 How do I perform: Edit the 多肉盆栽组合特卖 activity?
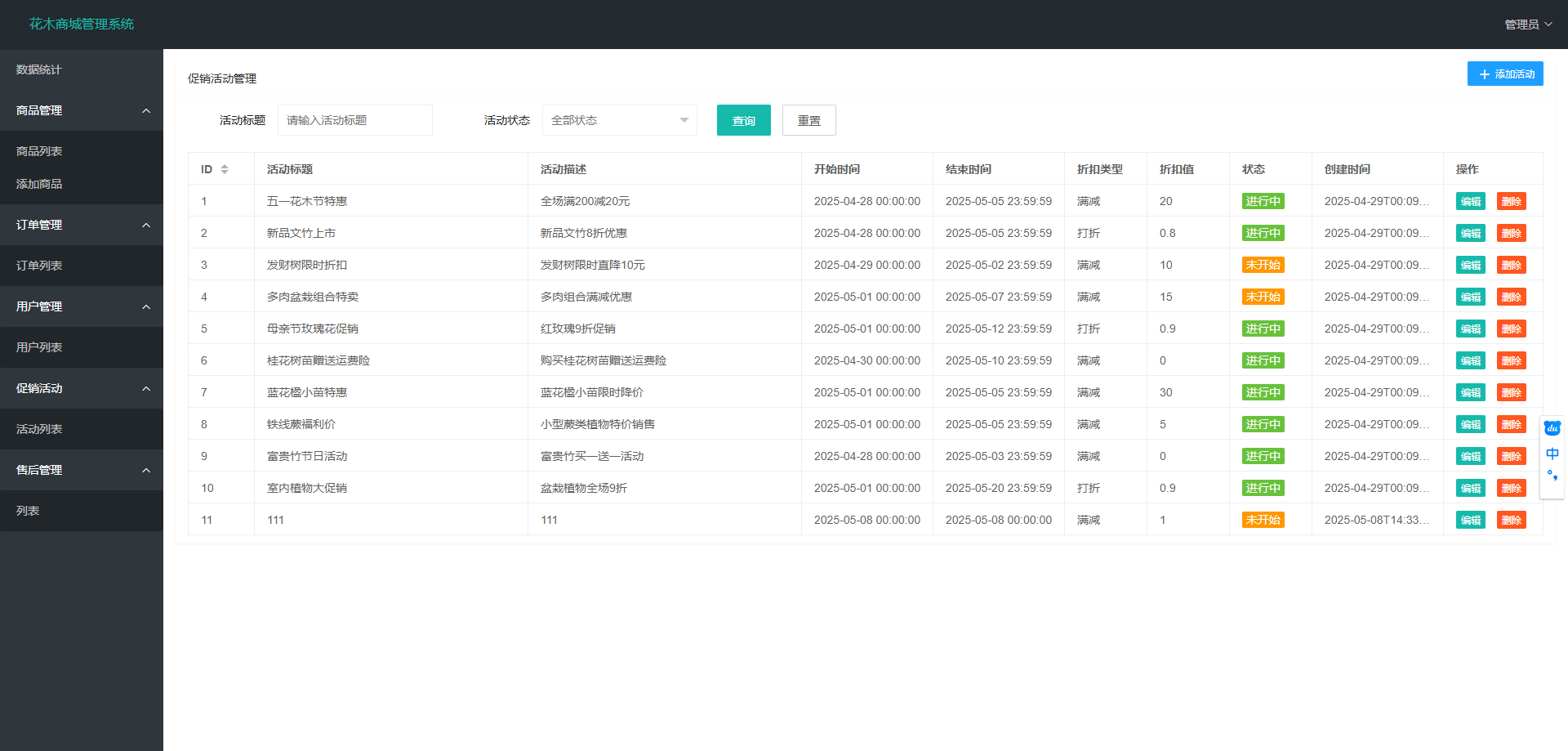(1471, 297)
